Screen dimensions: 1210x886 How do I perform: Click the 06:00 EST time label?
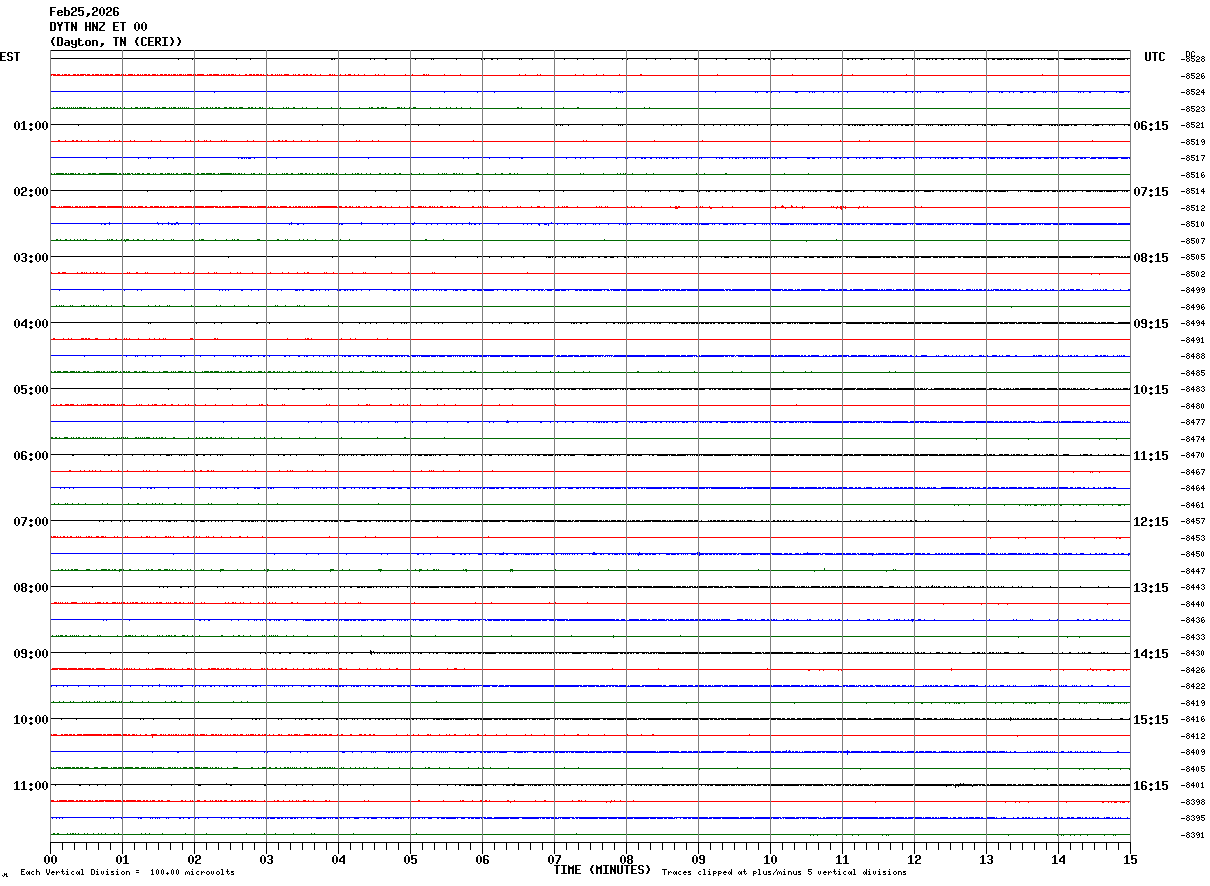click(30, 456)
